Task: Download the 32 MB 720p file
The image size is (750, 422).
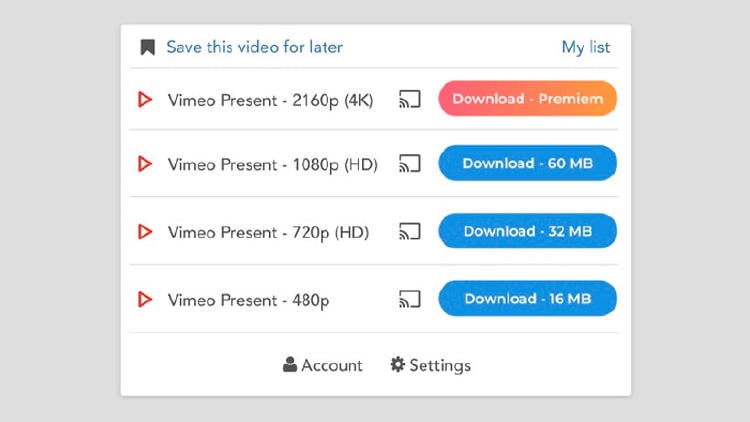Action: pyautogui.click(x=527, y=232)
